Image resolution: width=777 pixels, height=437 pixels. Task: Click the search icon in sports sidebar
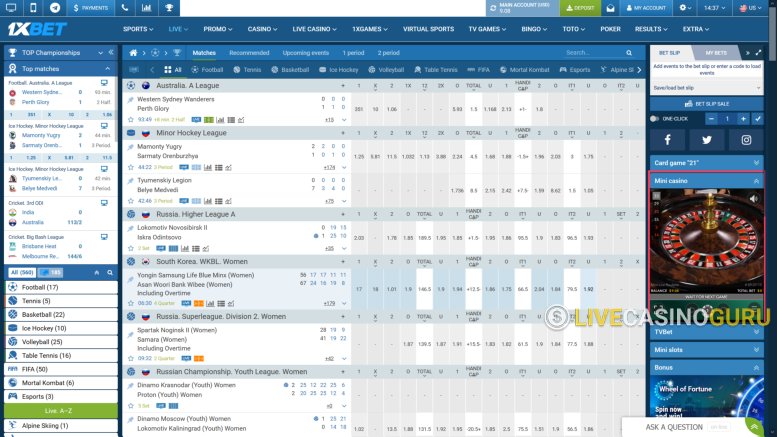tap(110, 273)
